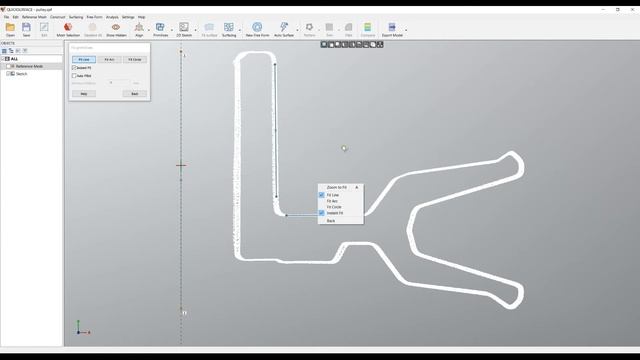Toggle Instant Fit checkbox in dialog
This screenshot has width=640, height=360.
(74, 68)
